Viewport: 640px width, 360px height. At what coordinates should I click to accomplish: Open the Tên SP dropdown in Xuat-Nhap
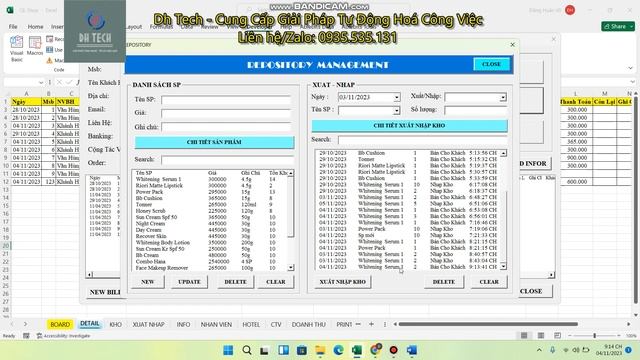[x=396, y=110]
